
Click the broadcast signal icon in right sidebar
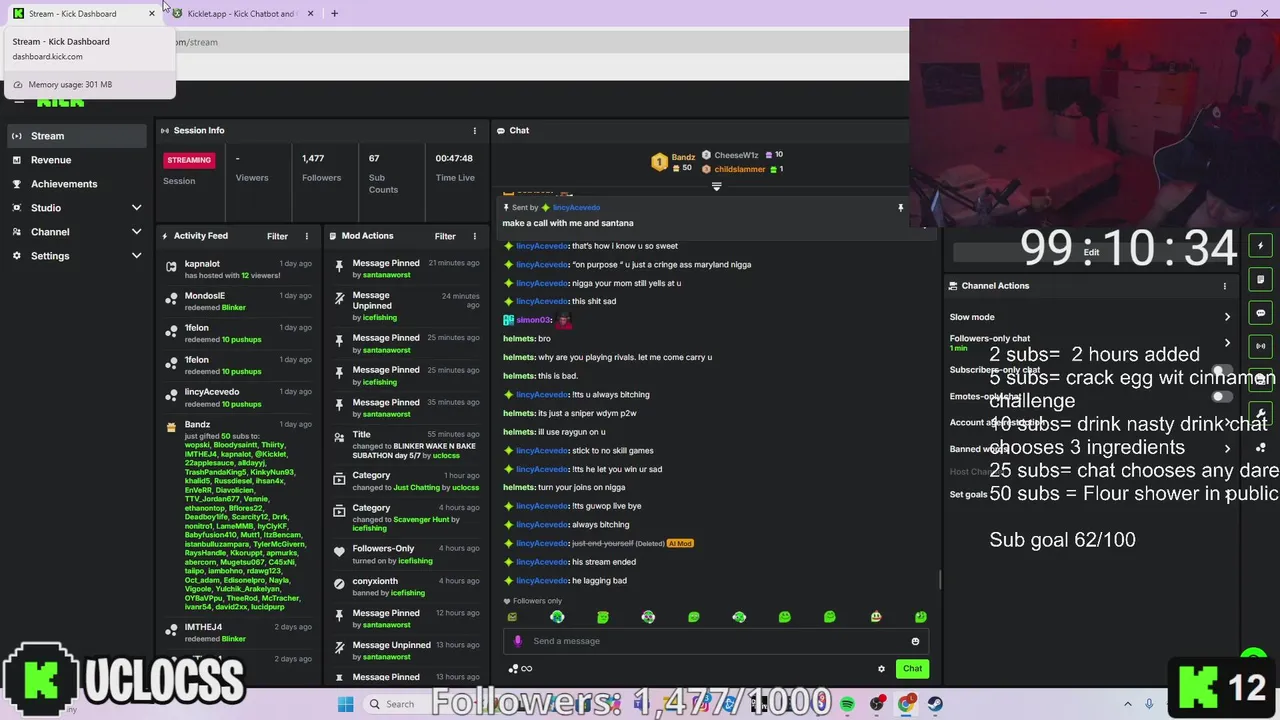pos(1260,346)
